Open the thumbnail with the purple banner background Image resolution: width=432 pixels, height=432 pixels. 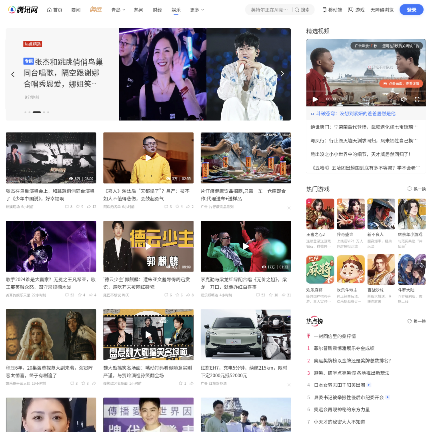tap(148, 415)
